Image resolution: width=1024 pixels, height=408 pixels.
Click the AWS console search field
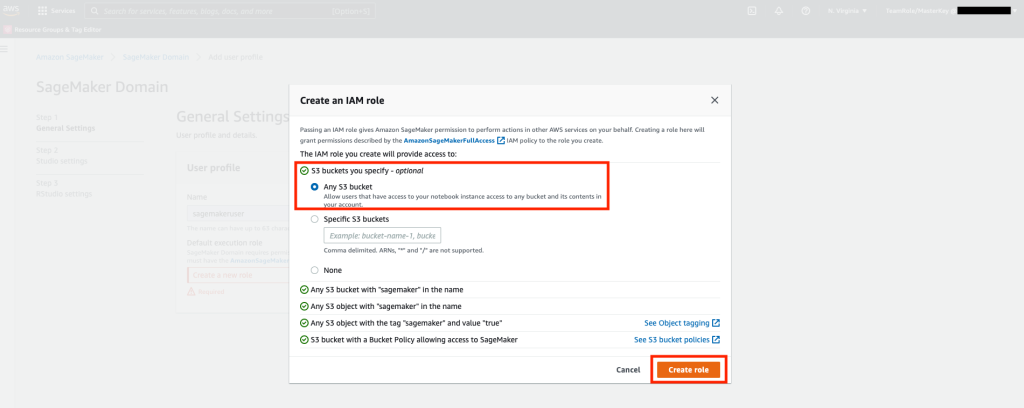click(x=230, y=11)
